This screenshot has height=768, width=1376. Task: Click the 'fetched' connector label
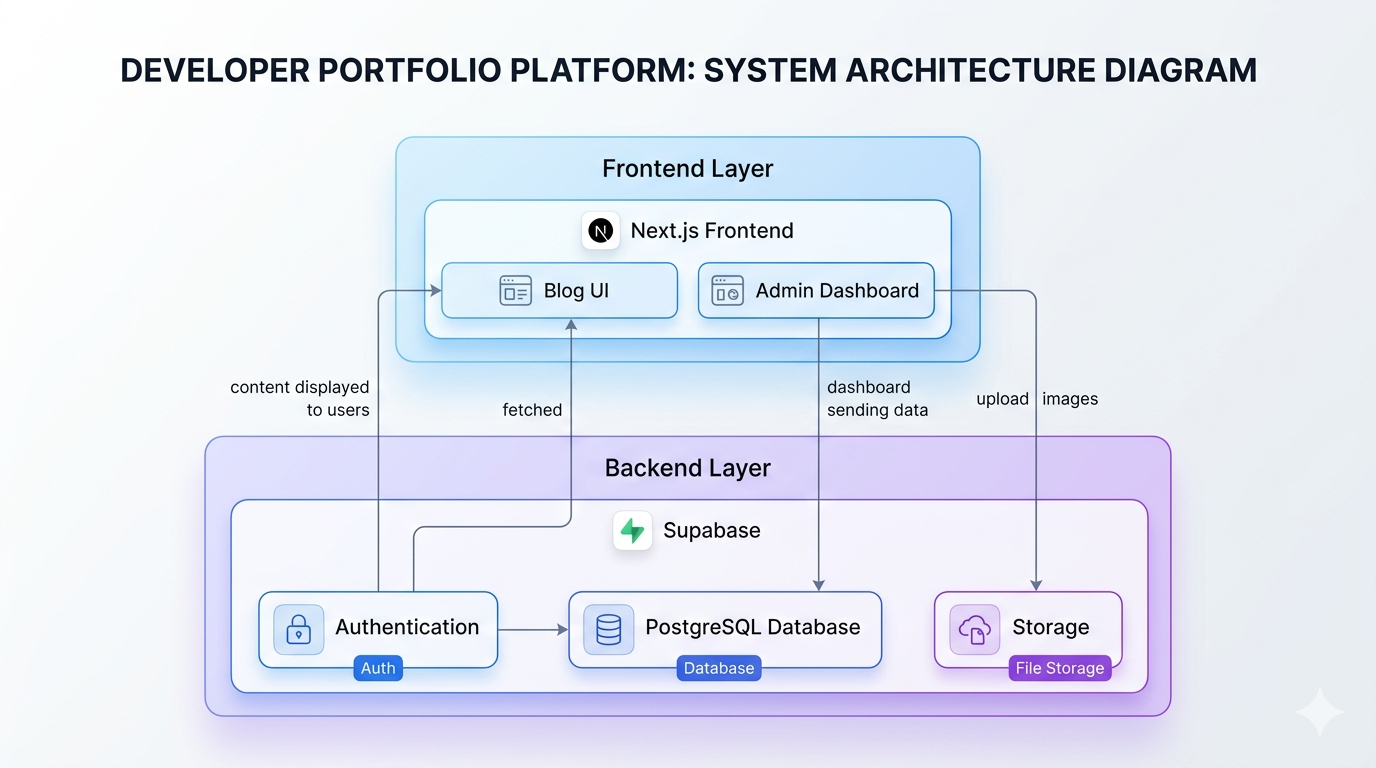click(532, 410)
